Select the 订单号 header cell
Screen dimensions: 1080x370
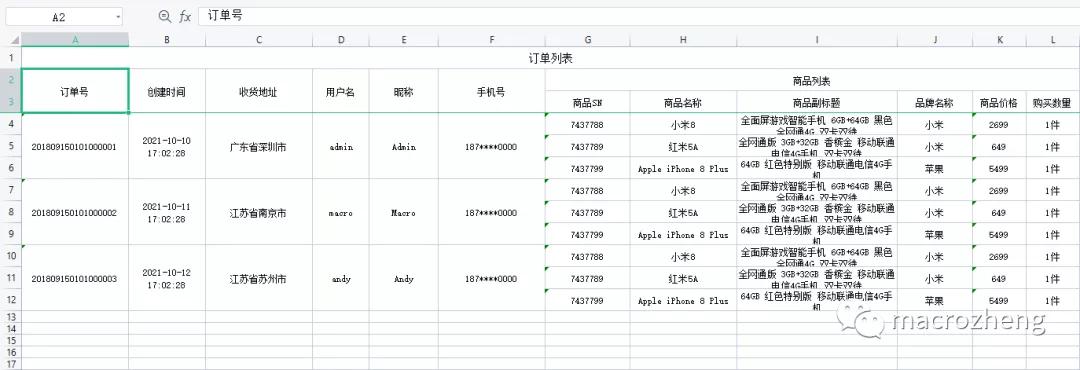pos(75,91)
